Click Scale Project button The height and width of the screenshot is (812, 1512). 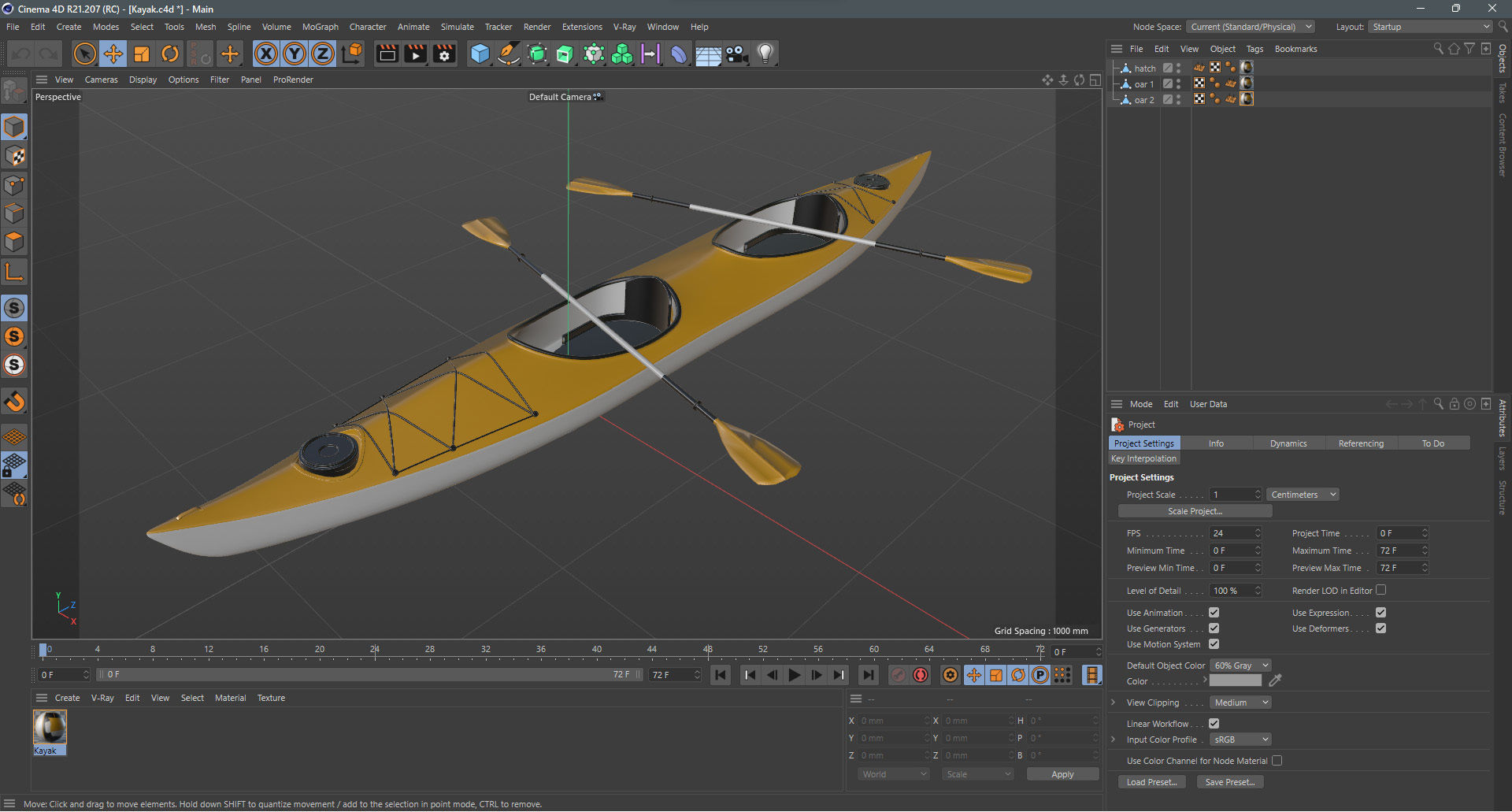(1195, 511)
